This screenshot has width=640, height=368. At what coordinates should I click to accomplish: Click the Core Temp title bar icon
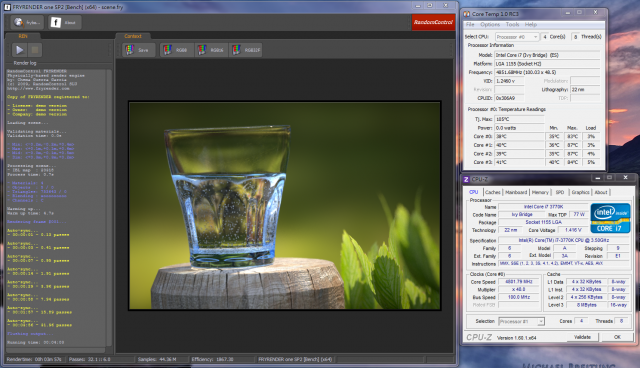(x=467, y=14)
